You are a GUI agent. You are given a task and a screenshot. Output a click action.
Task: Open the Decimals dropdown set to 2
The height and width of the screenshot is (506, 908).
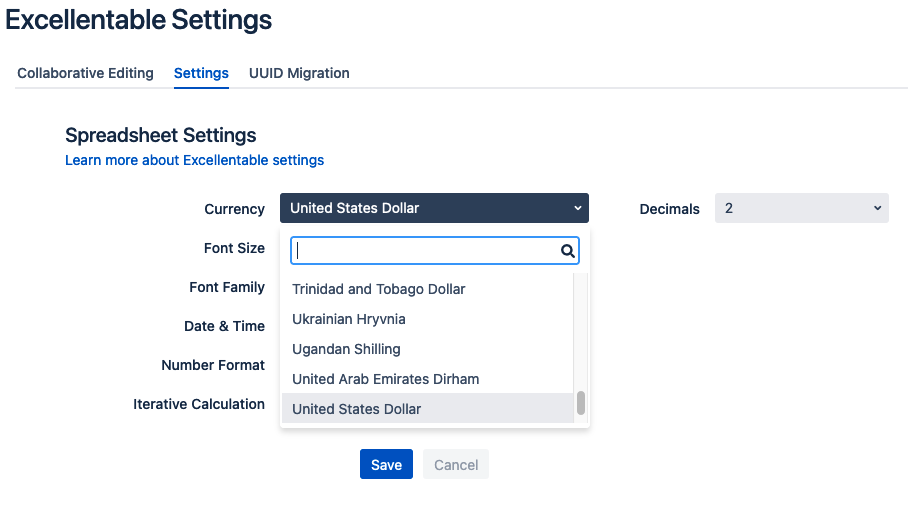click(x=801, y=208)
